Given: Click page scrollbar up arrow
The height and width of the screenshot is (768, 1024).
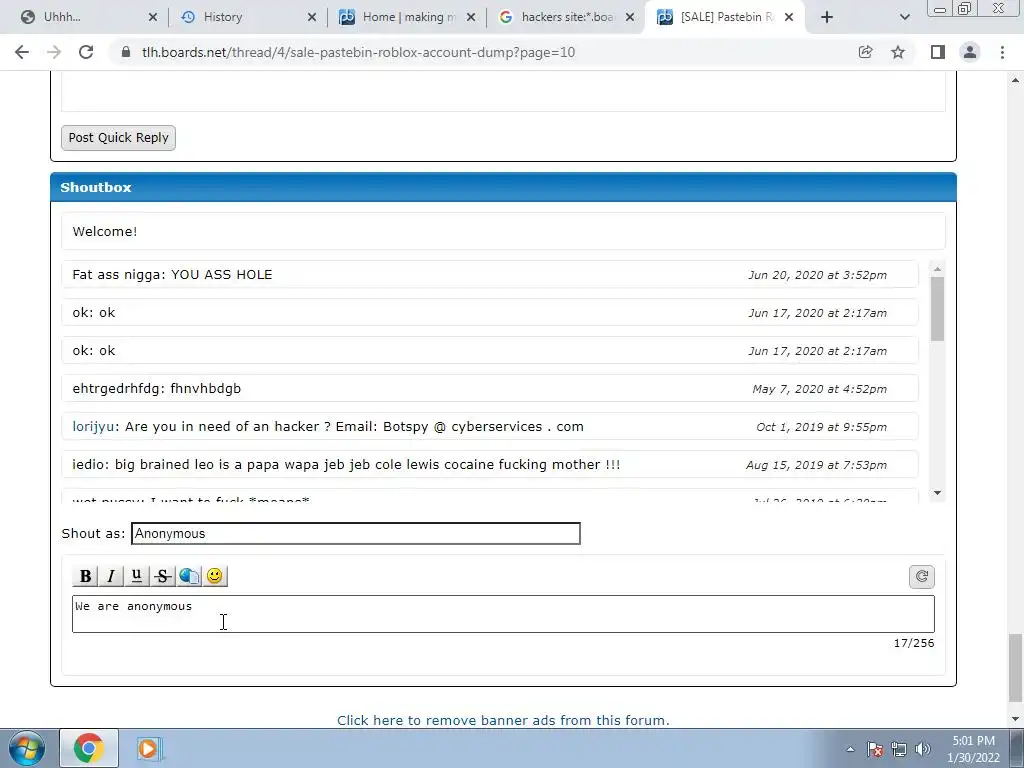Looking at the screenshot, I should tap(1016, 80).
